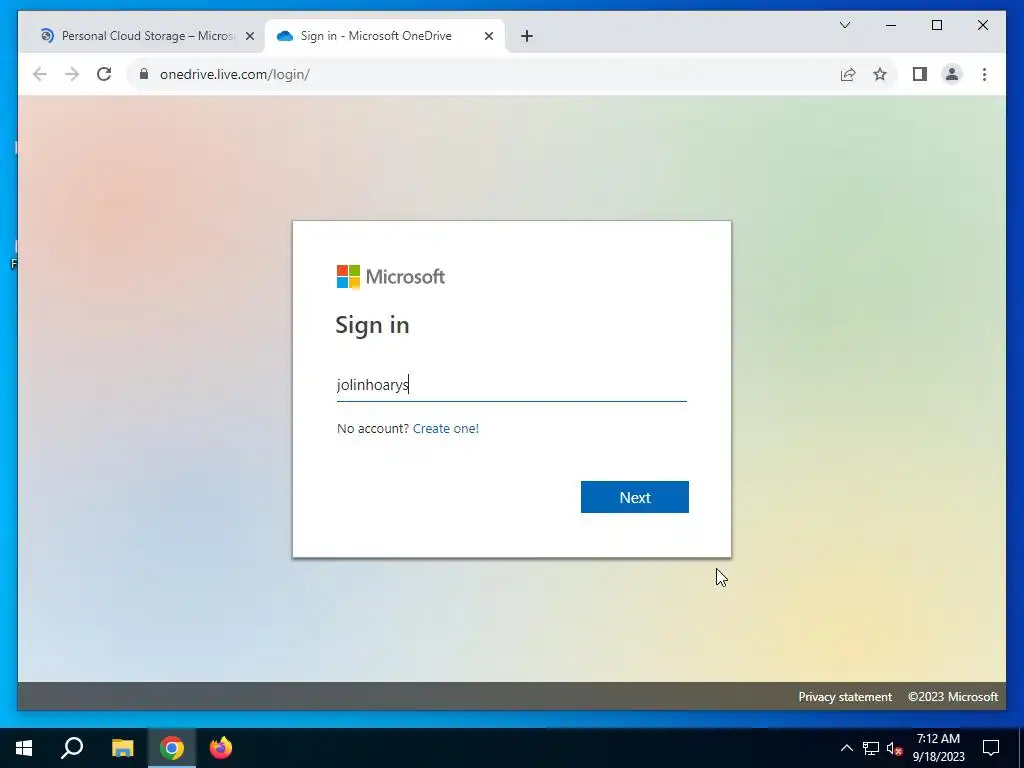Open the taskbar clock and date
The width and height of the screenshot is (1024, 768).
tap(938, 748)
